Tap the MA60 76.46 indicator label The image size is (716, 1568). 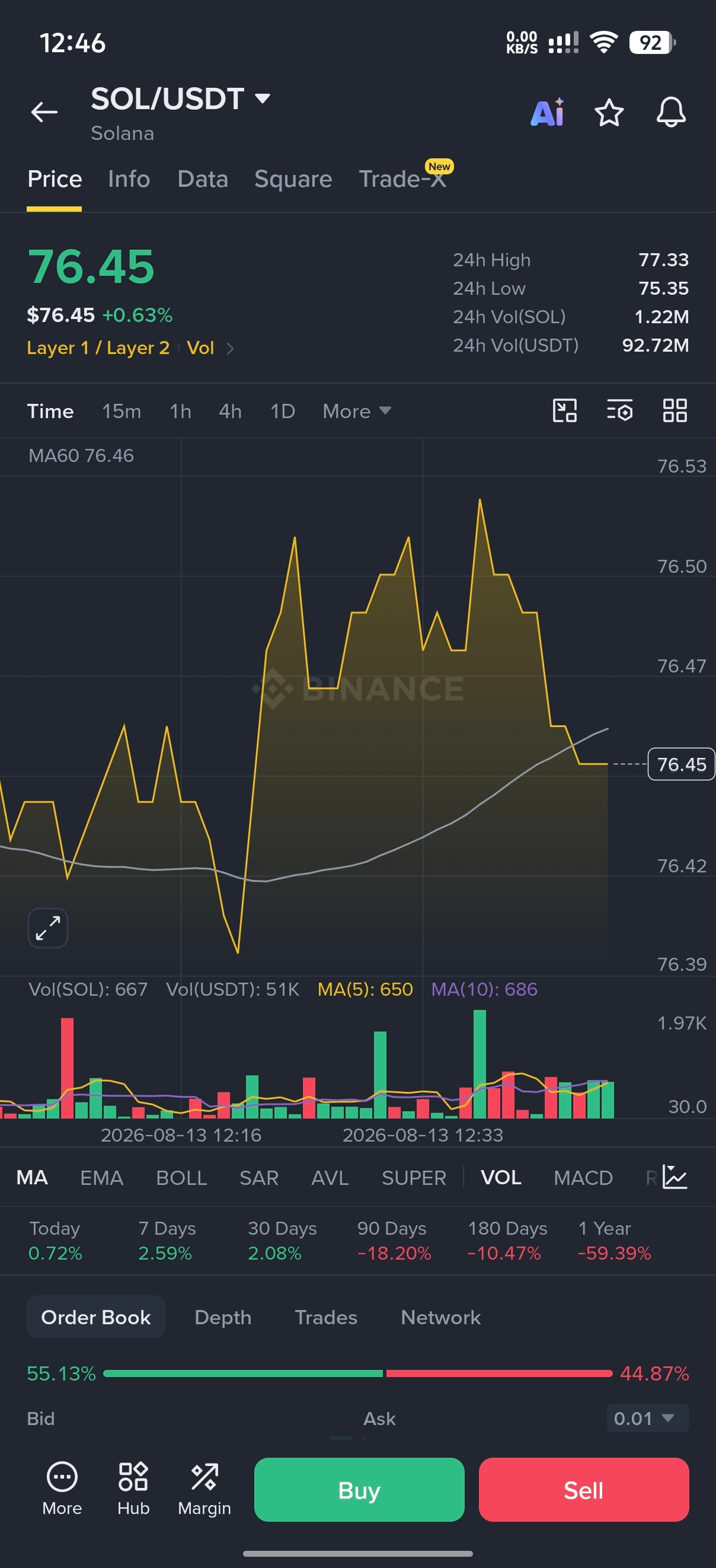[81, 455]
